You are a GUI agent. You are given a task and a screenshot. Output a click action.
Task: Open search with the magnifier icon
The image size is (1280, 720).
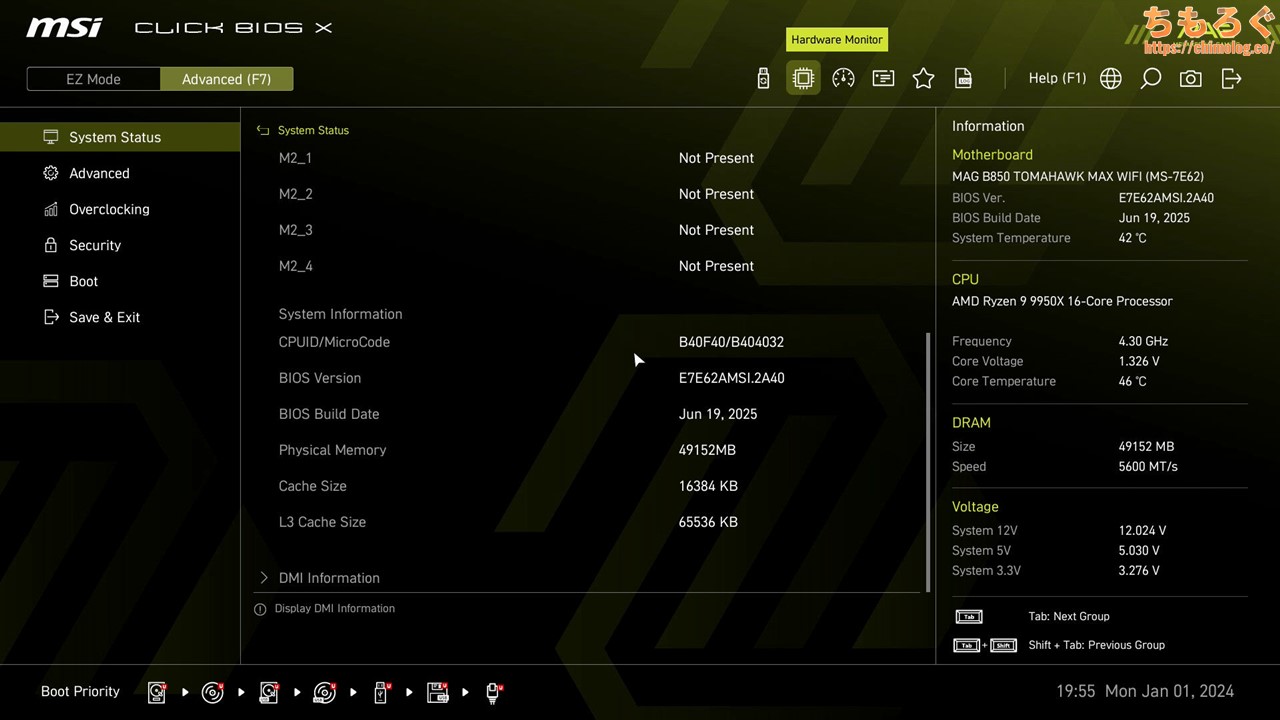1150,78
